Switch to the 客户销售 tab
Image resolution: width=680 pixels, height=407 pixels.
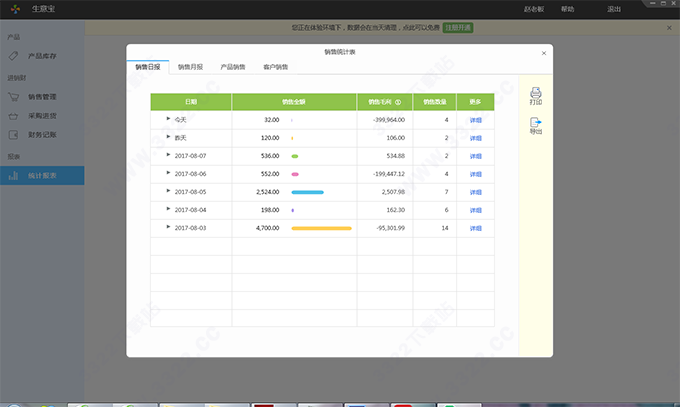275,67
